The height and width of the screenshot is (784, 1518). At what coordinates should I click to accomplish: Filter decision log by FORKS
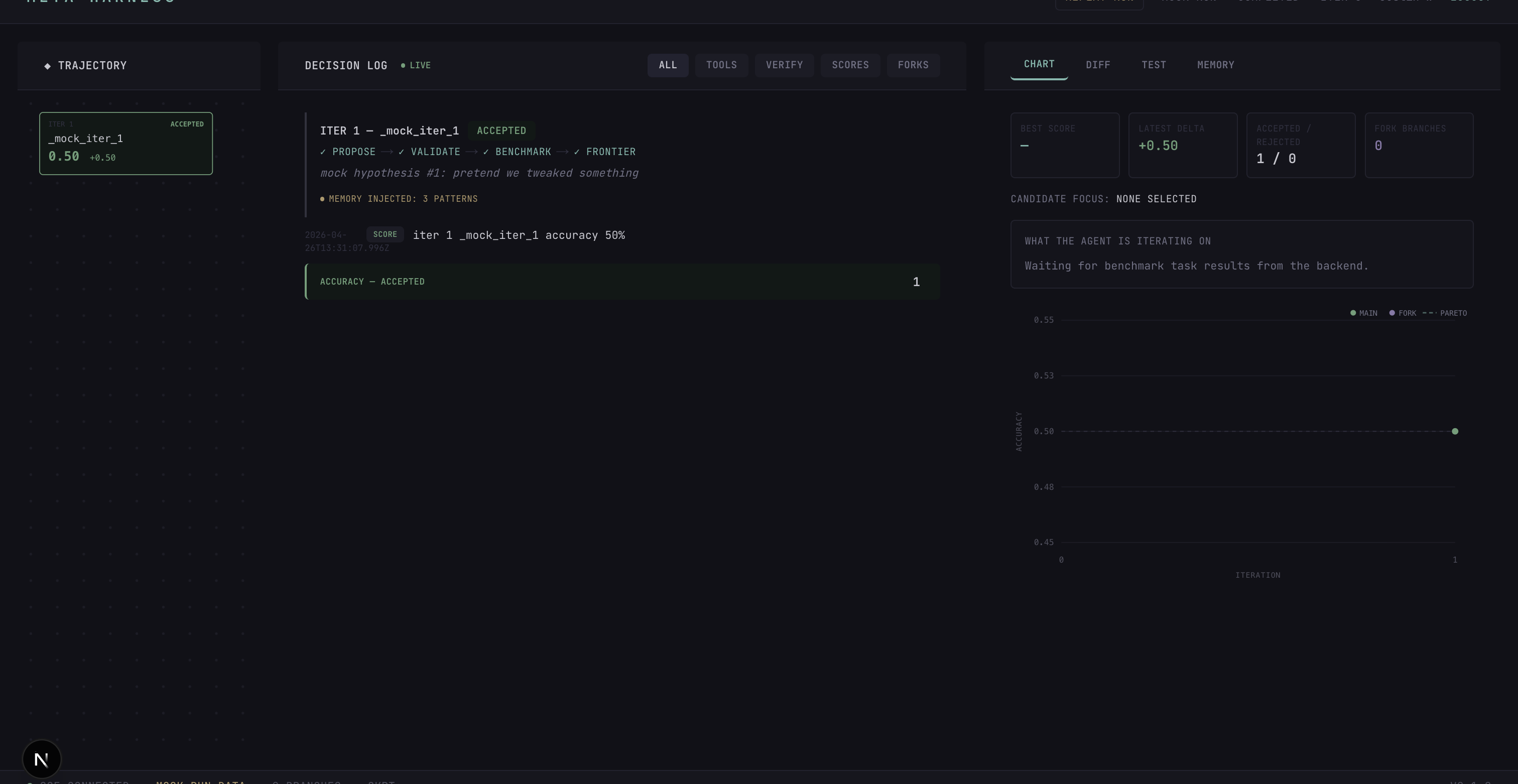point(913,65)
